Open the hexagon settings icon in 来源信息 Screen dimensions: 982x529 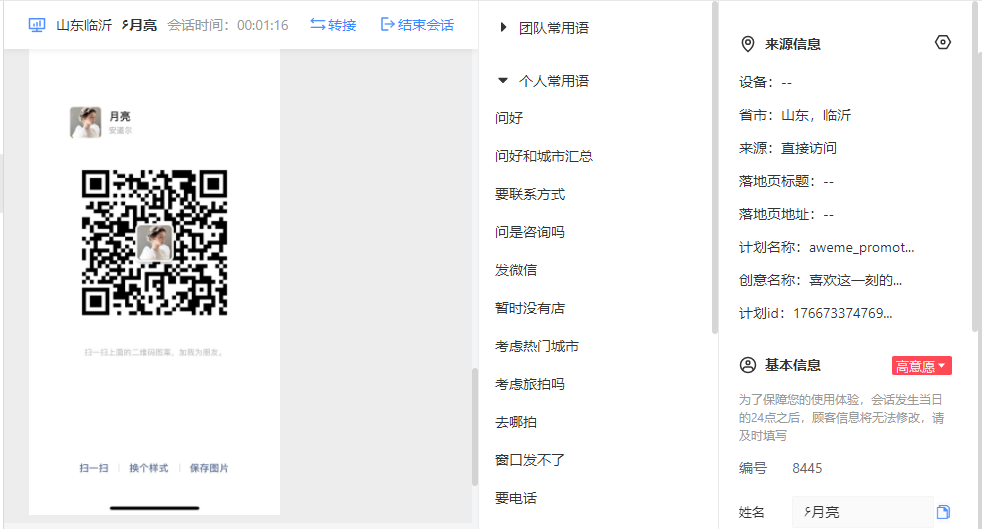coord(943,43)
